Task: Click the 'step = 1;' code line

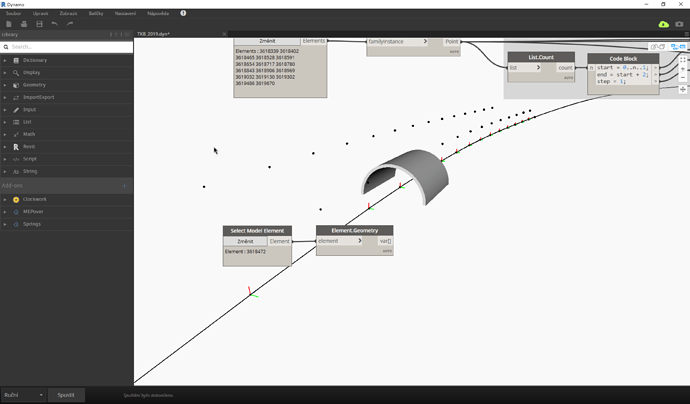Action: [x=611, y=81]
